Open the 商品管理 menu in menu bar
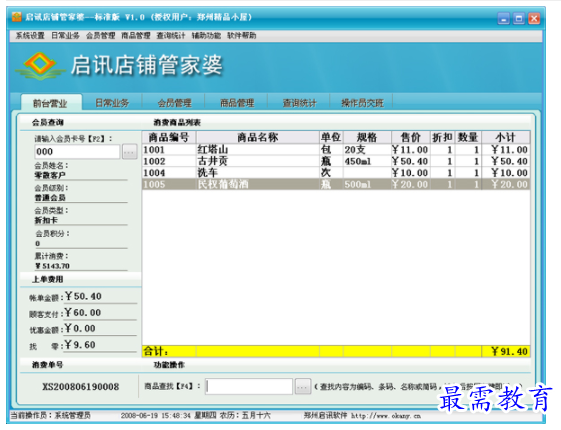The image size is (561, 430). 136,36
